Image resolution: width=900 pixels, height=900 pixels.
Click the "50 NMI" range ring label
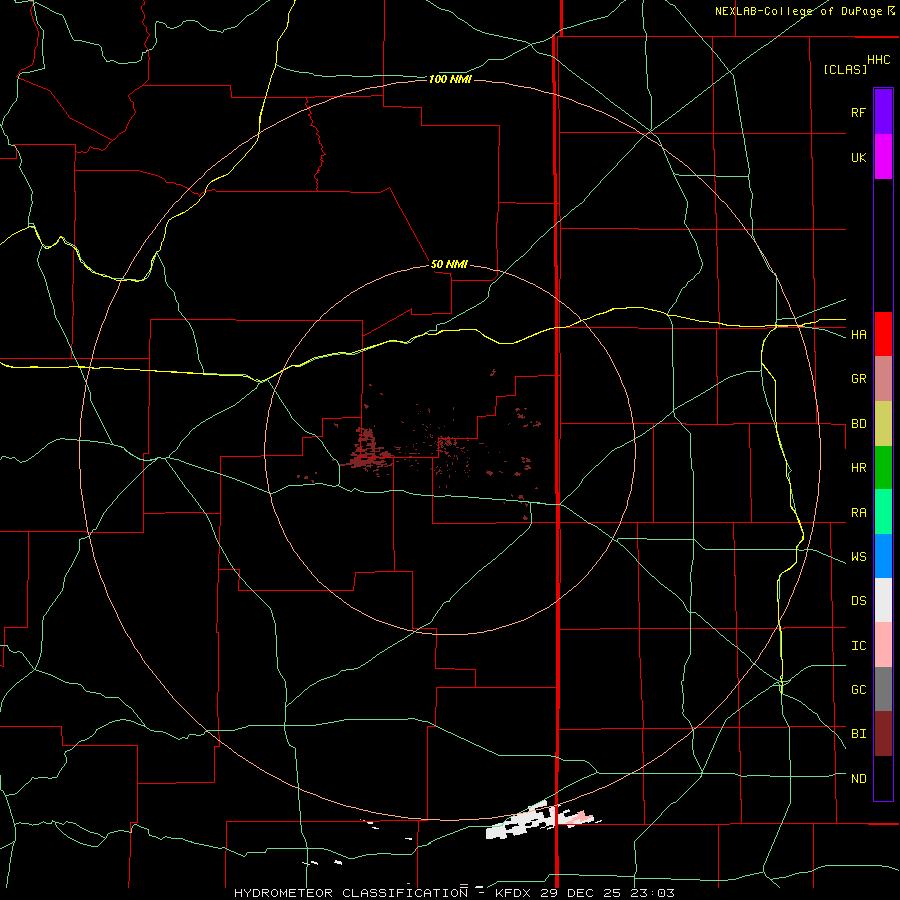pyautogui.click(x=449, y=265)
